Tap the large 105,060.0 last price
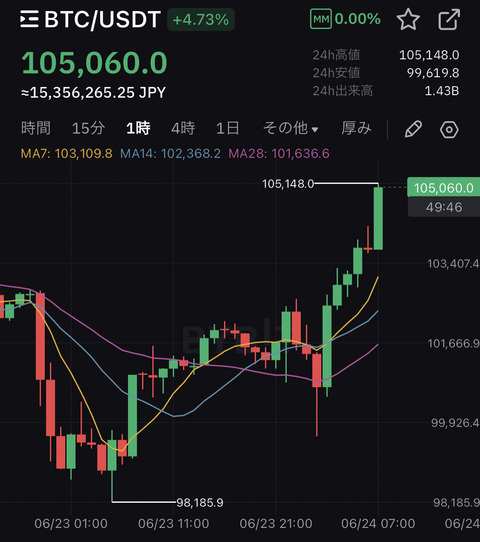This screenshot has width=480, height=542. pyautogui.click(x=94, y=63)
